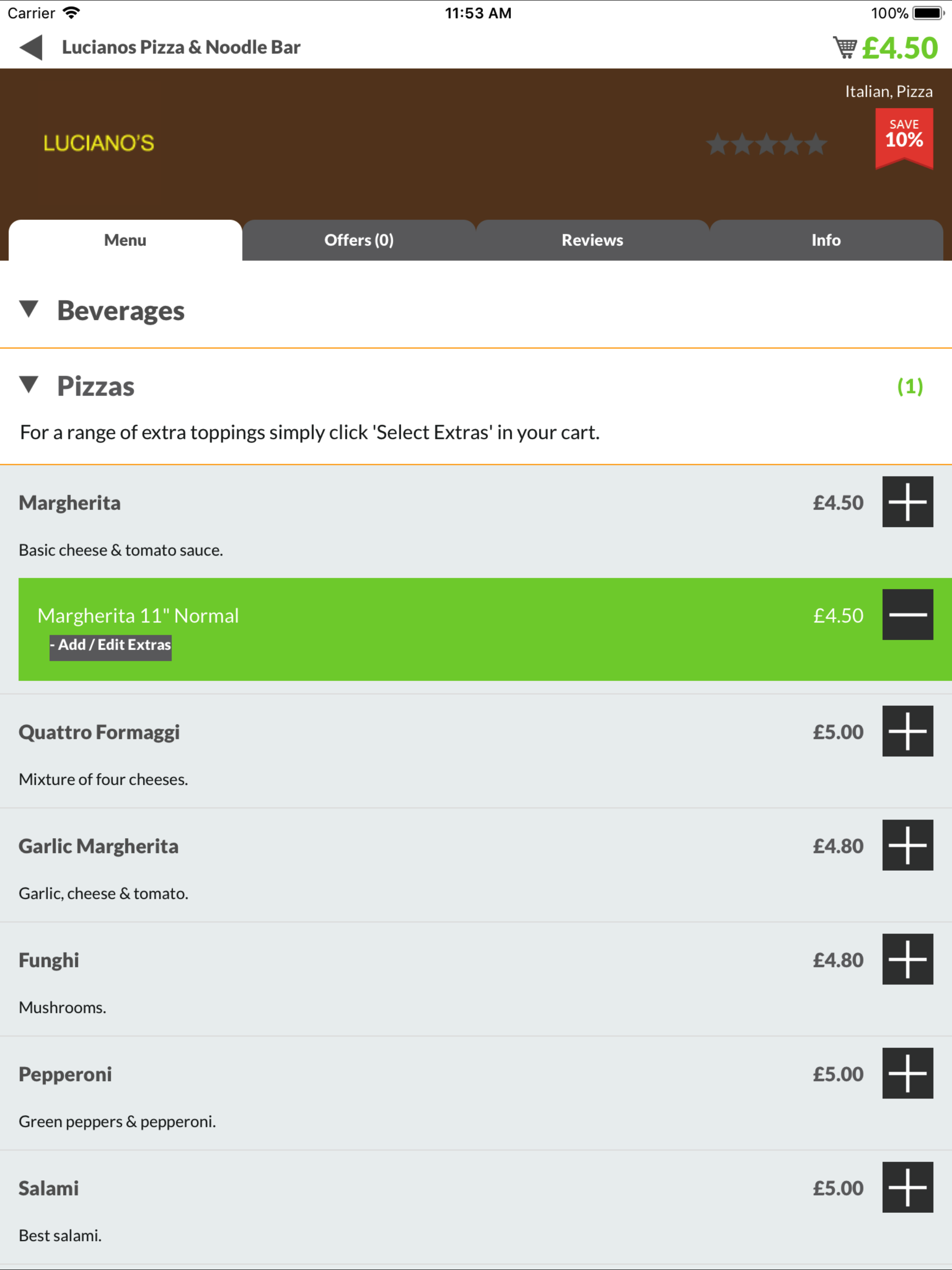Screen dimensions: 952x1270
Task: Tap 'Basic cheese & tomato sauce.' description
Action: click(120, 550)
